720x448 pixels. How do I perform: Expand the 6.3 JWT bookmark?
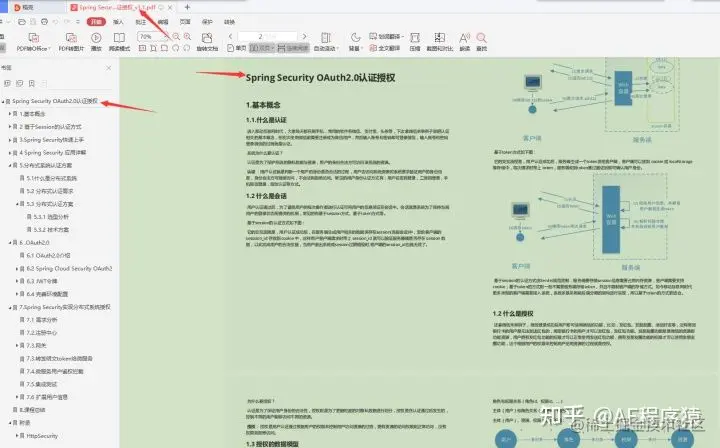tap(17, 281)
